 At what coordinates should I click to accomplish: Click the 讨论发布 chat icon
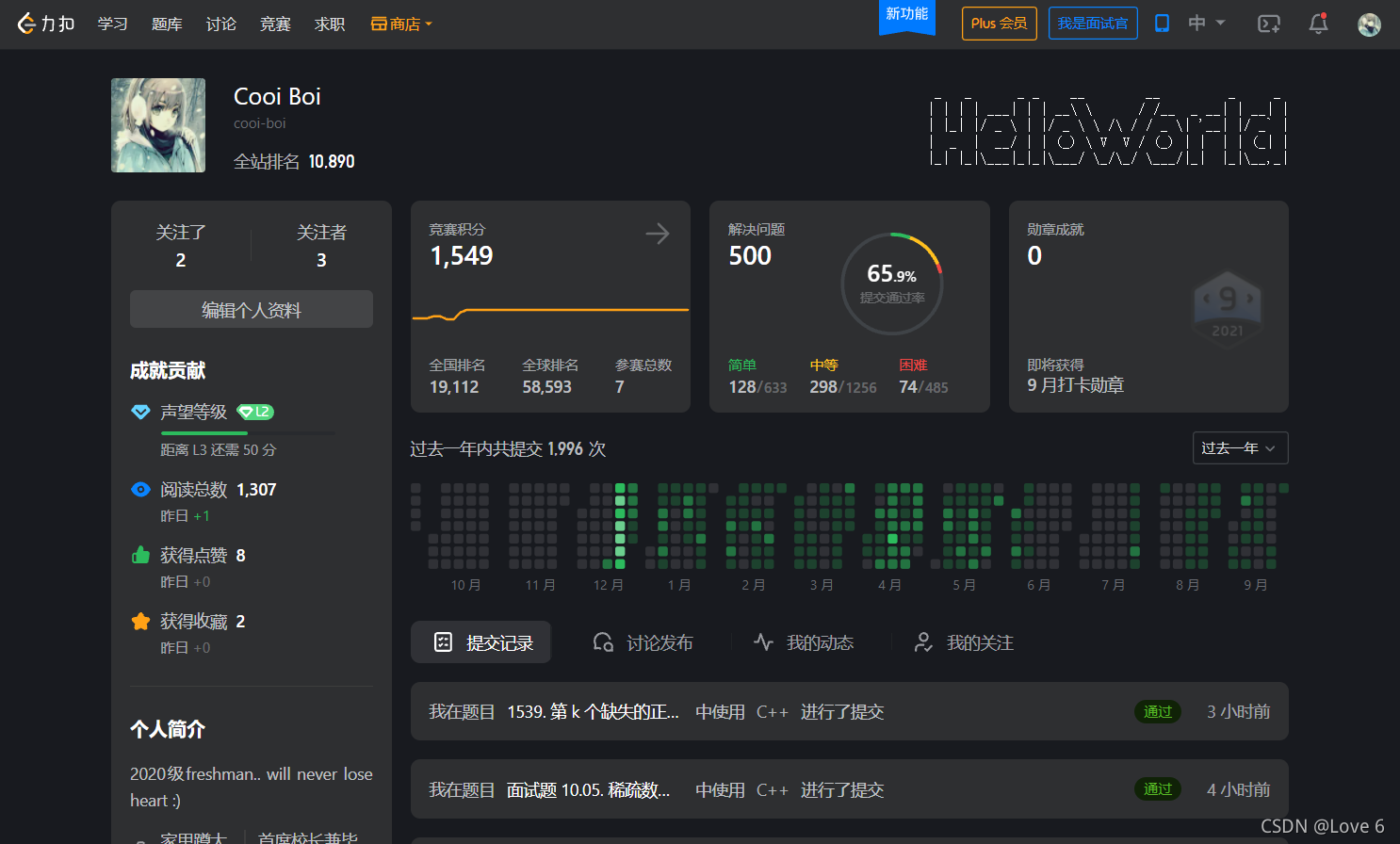(603, 642)
